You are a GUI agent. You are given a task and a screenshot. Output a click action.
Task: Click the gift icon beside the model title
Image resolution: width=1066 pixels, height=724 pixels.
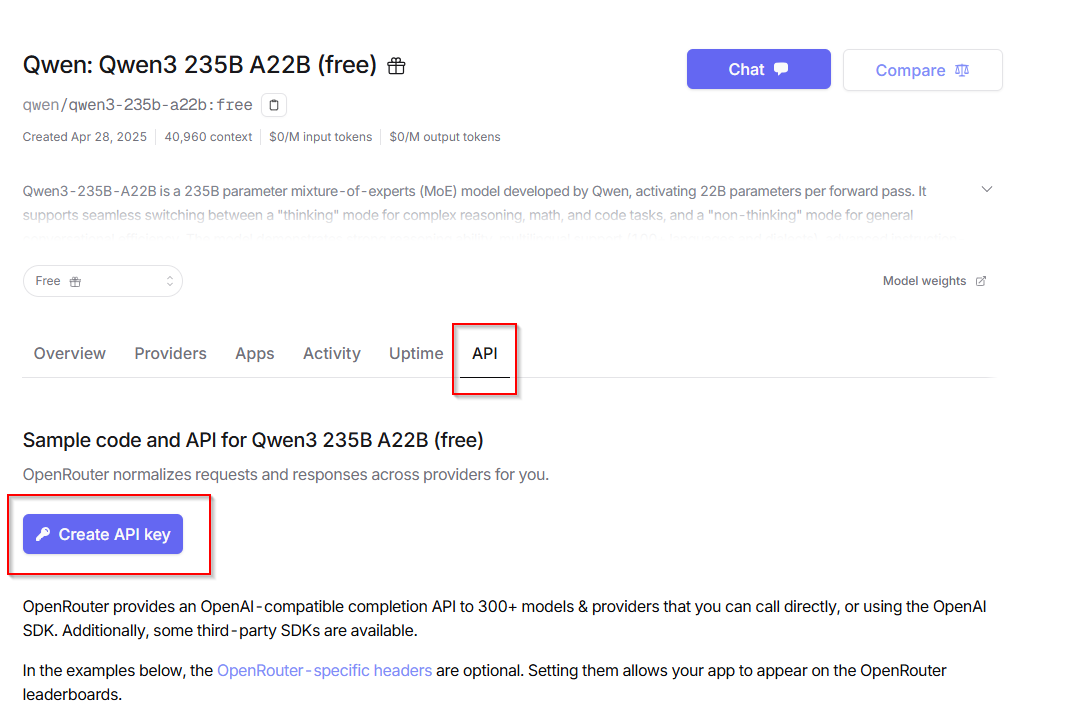396,64
